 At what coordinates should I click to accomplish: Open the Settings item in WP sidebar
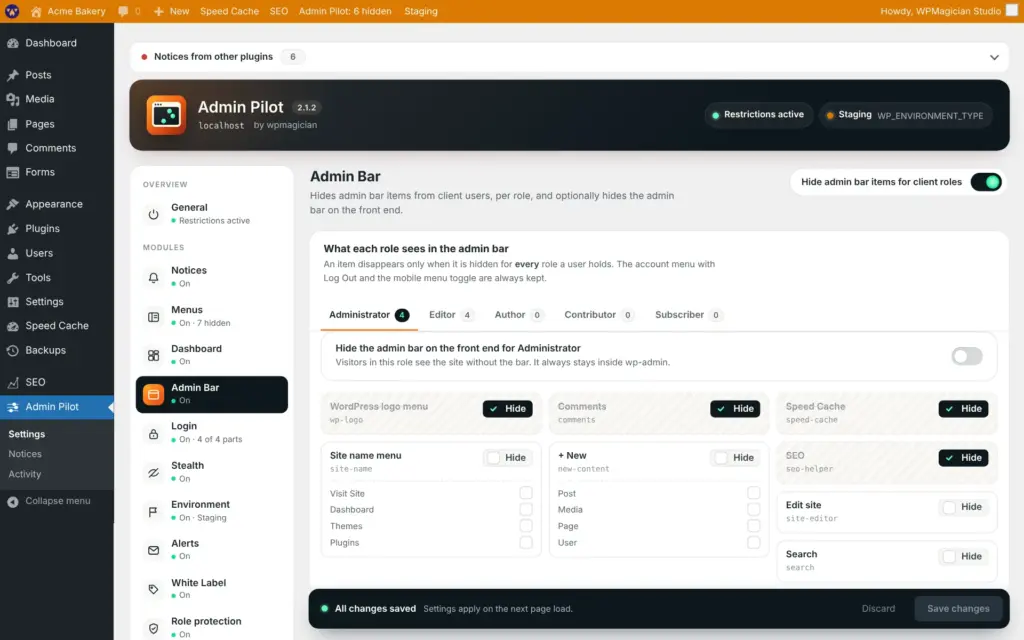click(x=57, y=302)
